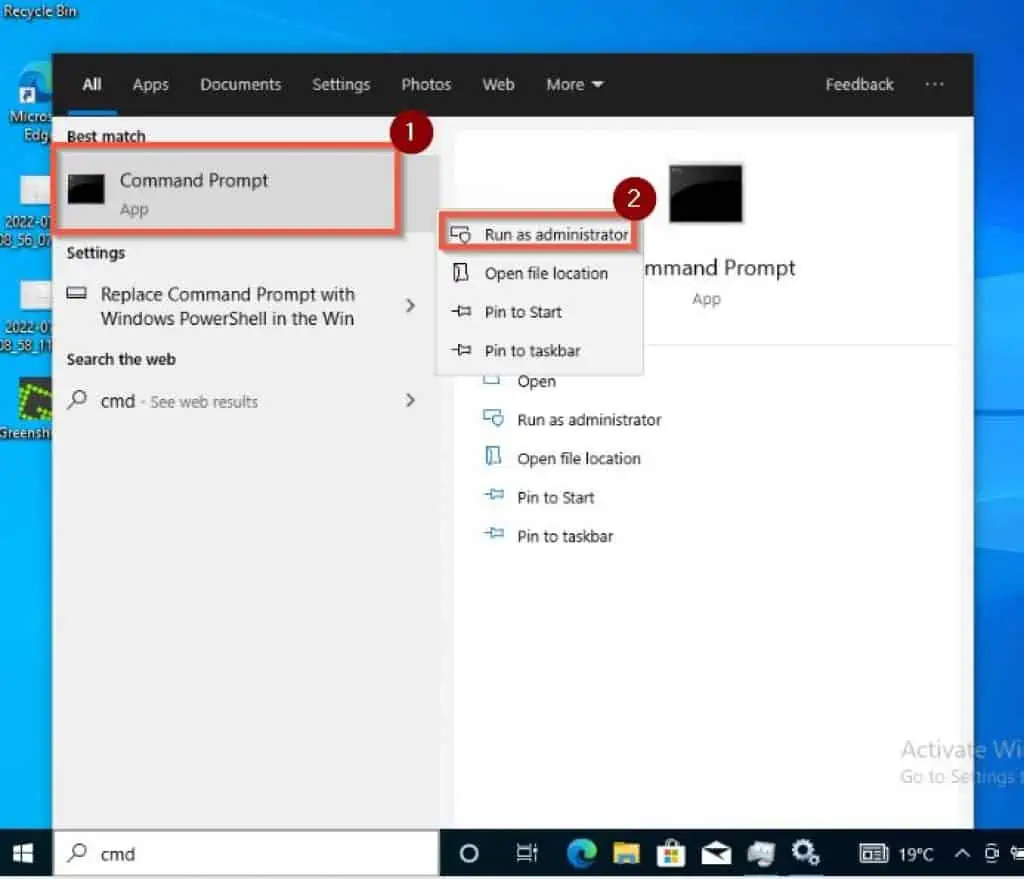Screen dimensions: 1024x879
Task: Click the Feedback button
Action: click(858, 85)
